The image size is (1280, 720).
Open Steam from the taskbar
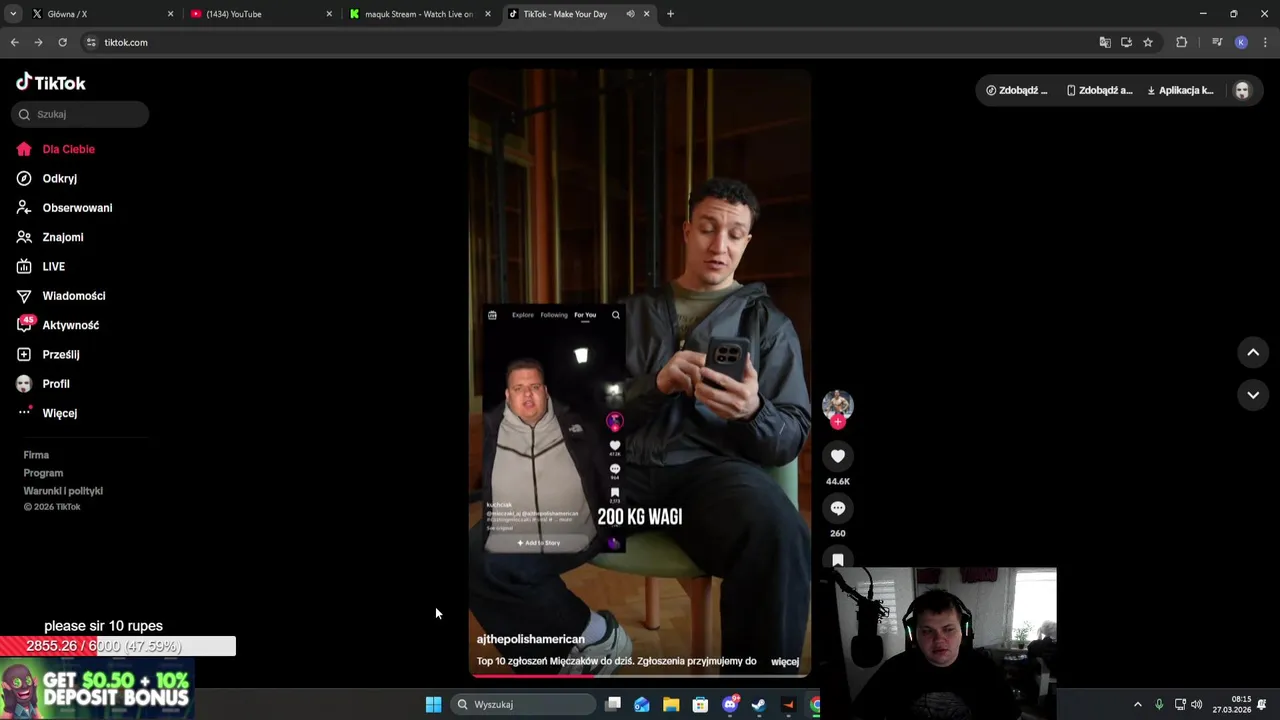759,704
